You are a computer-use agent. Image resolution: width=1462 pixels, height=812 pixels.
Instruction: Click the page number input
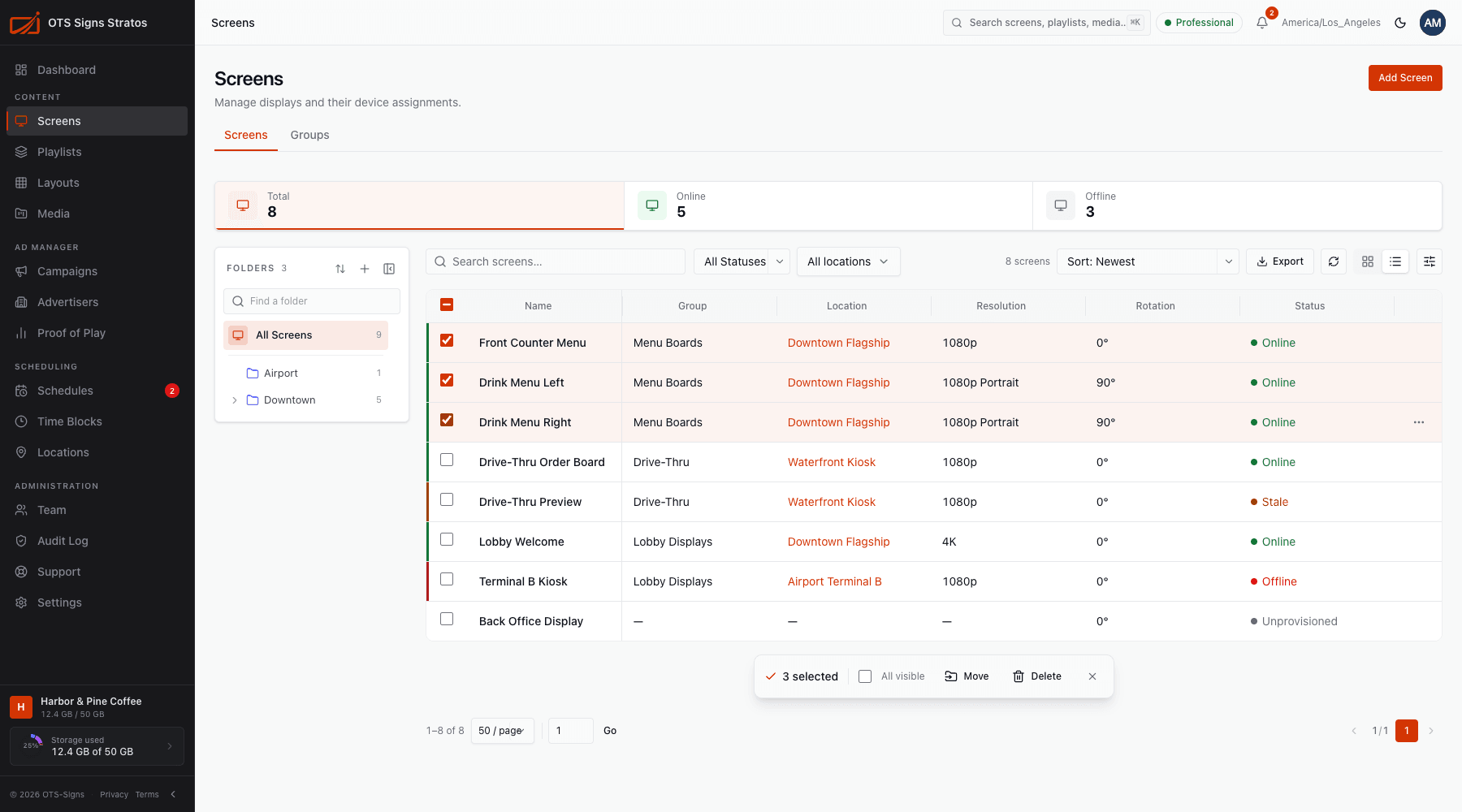(x=570, y=731)
